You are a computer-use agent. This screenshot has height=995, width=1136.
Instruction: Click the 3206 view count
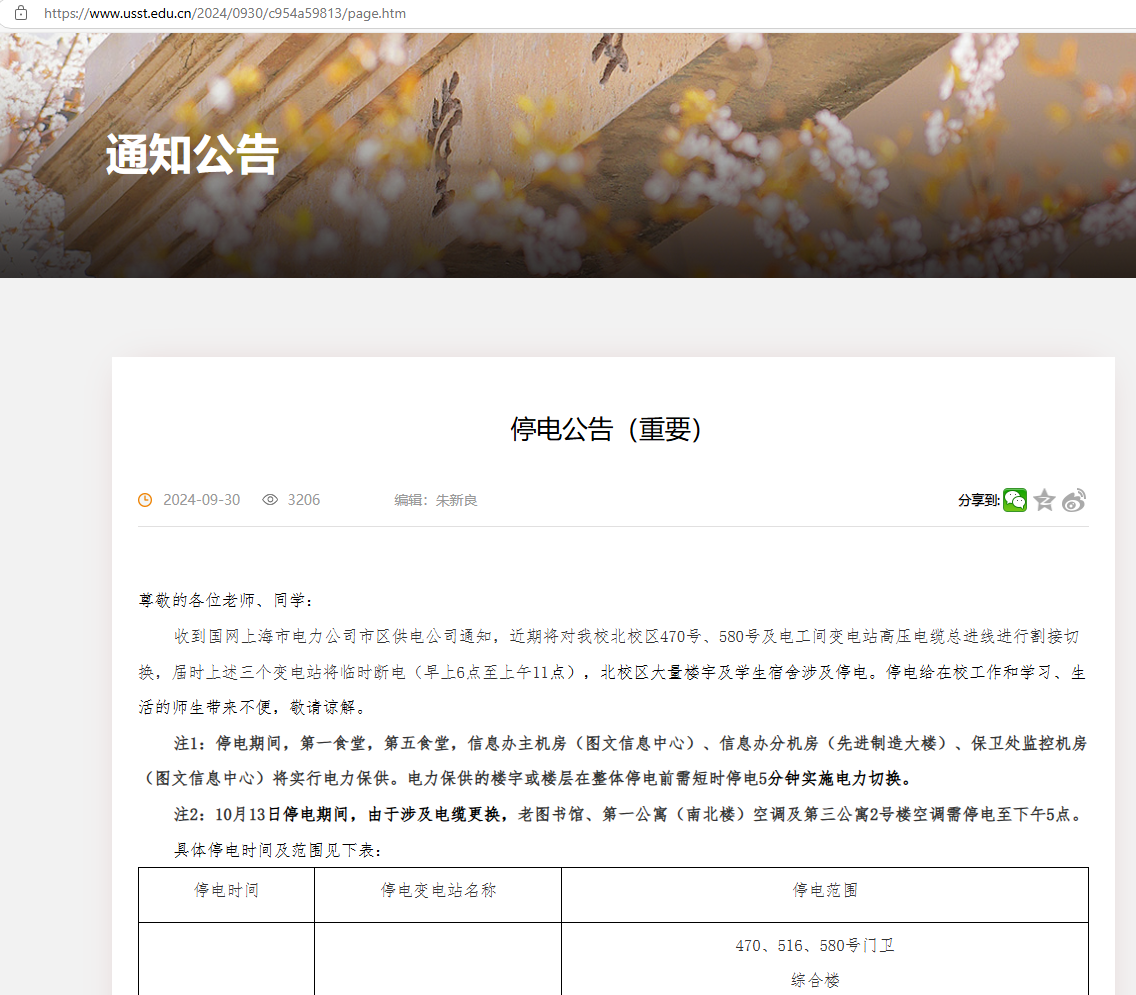tap(304, 500)
